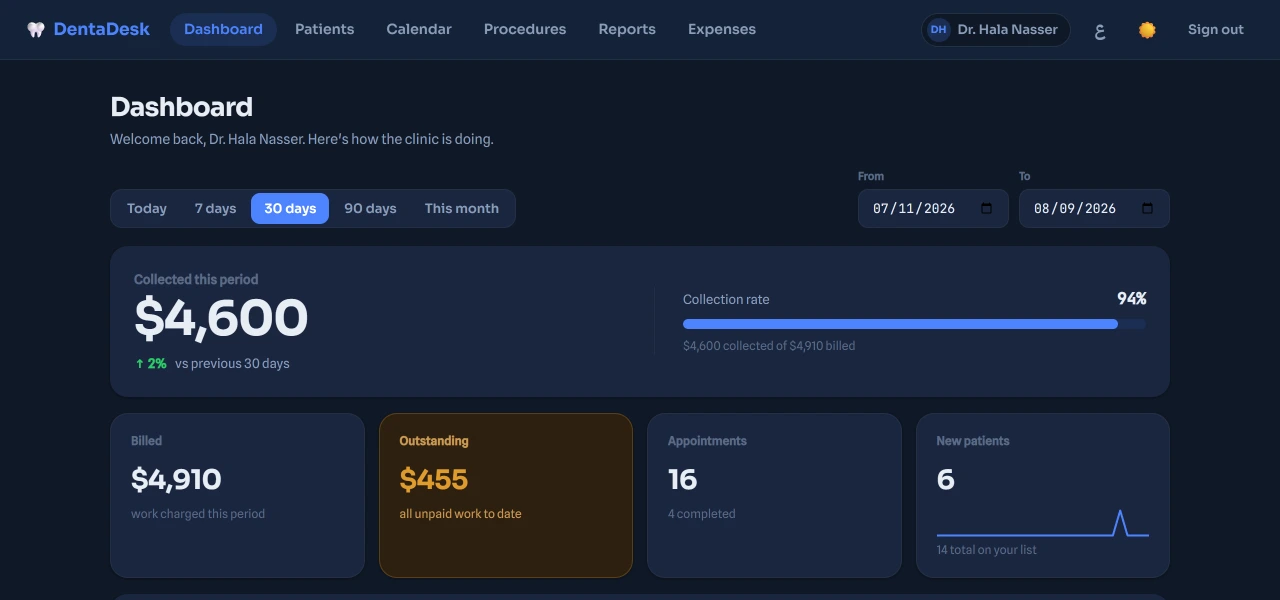Select the Today range filter
1280x600 pixels.
(x=147, y=209)
